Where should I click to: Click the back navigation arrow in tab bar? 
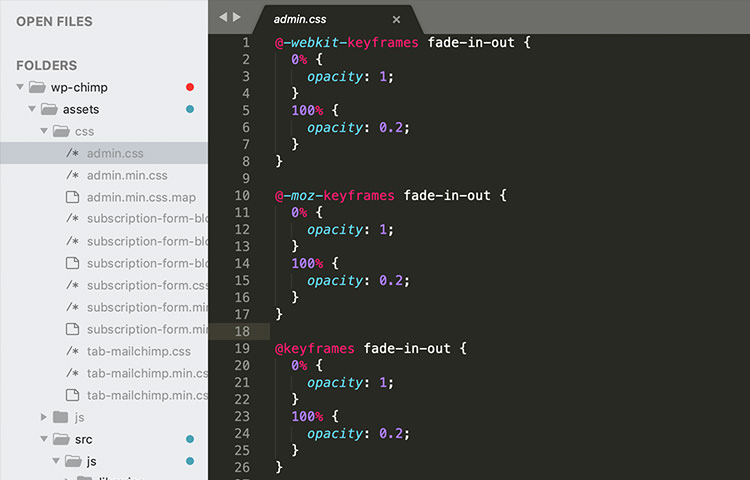click(x=223, y=17)
